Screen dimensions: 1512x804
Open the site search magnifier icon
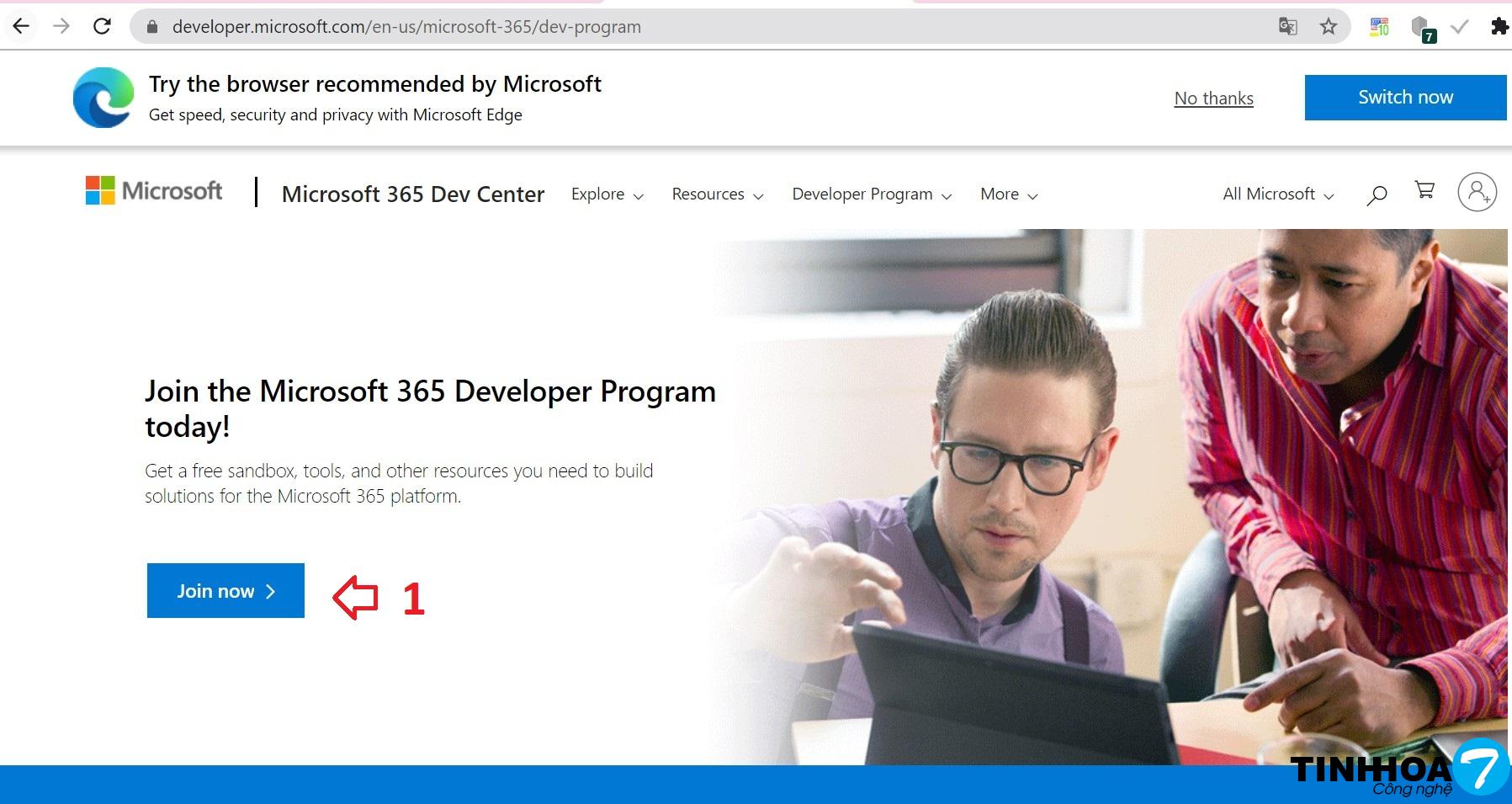pyautogui.click(x=1377, y=195)
